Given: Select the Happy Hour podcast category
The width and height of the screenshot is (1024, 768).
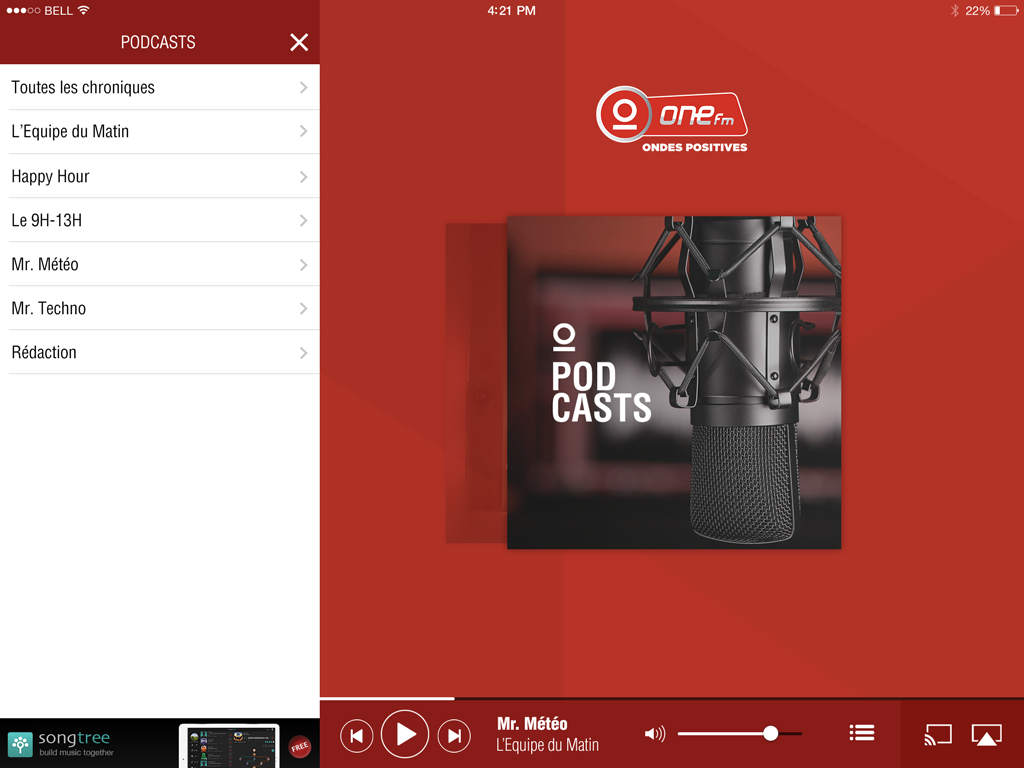Looking at the screenshot, I should pyautogui.click(x=160, y=176).
